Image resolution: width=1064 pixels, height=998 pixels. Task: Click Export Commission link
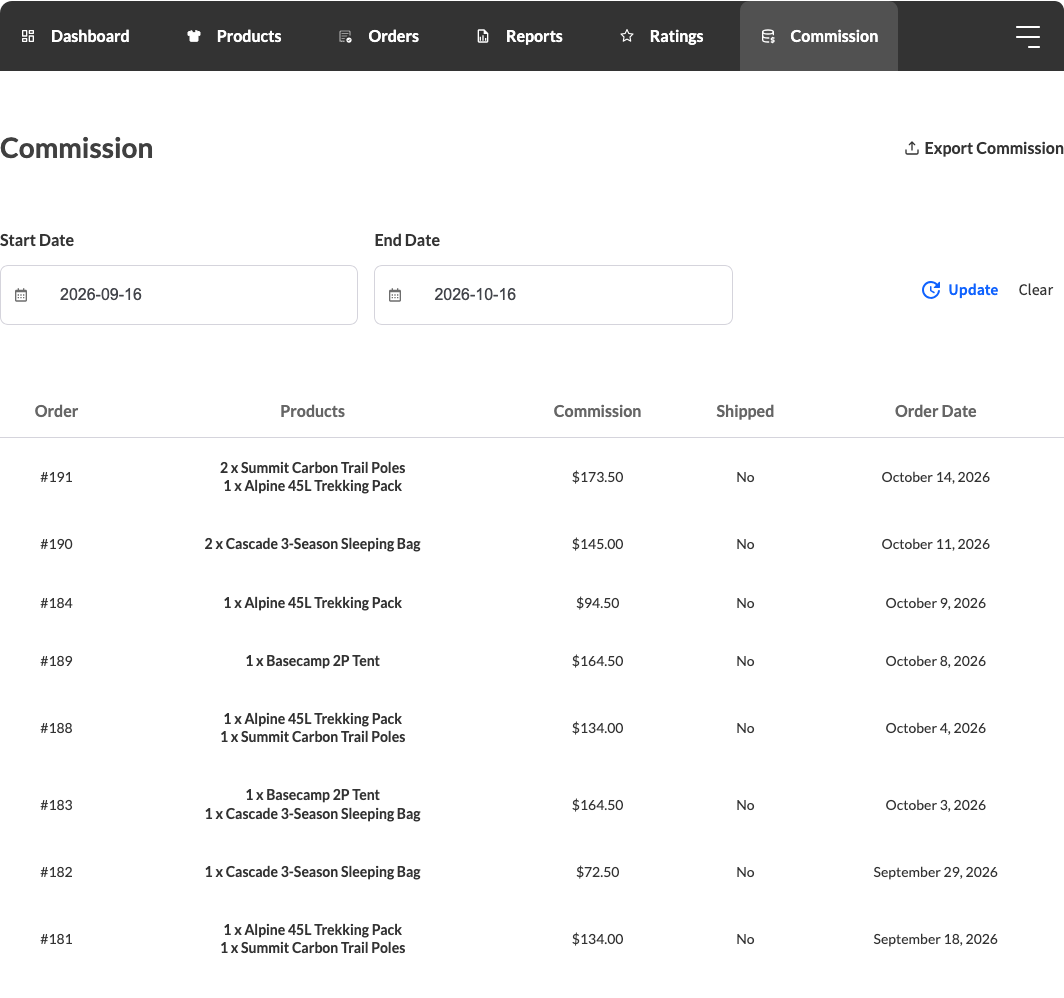pyautogui.click(x=984, y=148)
